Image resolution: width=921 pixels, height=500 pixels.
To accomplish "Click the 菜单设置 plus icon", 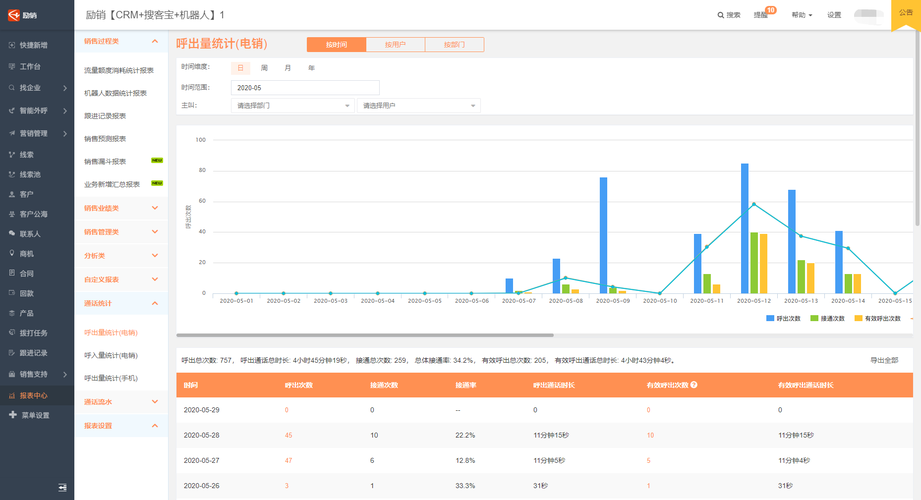I will tap(12, 415).
